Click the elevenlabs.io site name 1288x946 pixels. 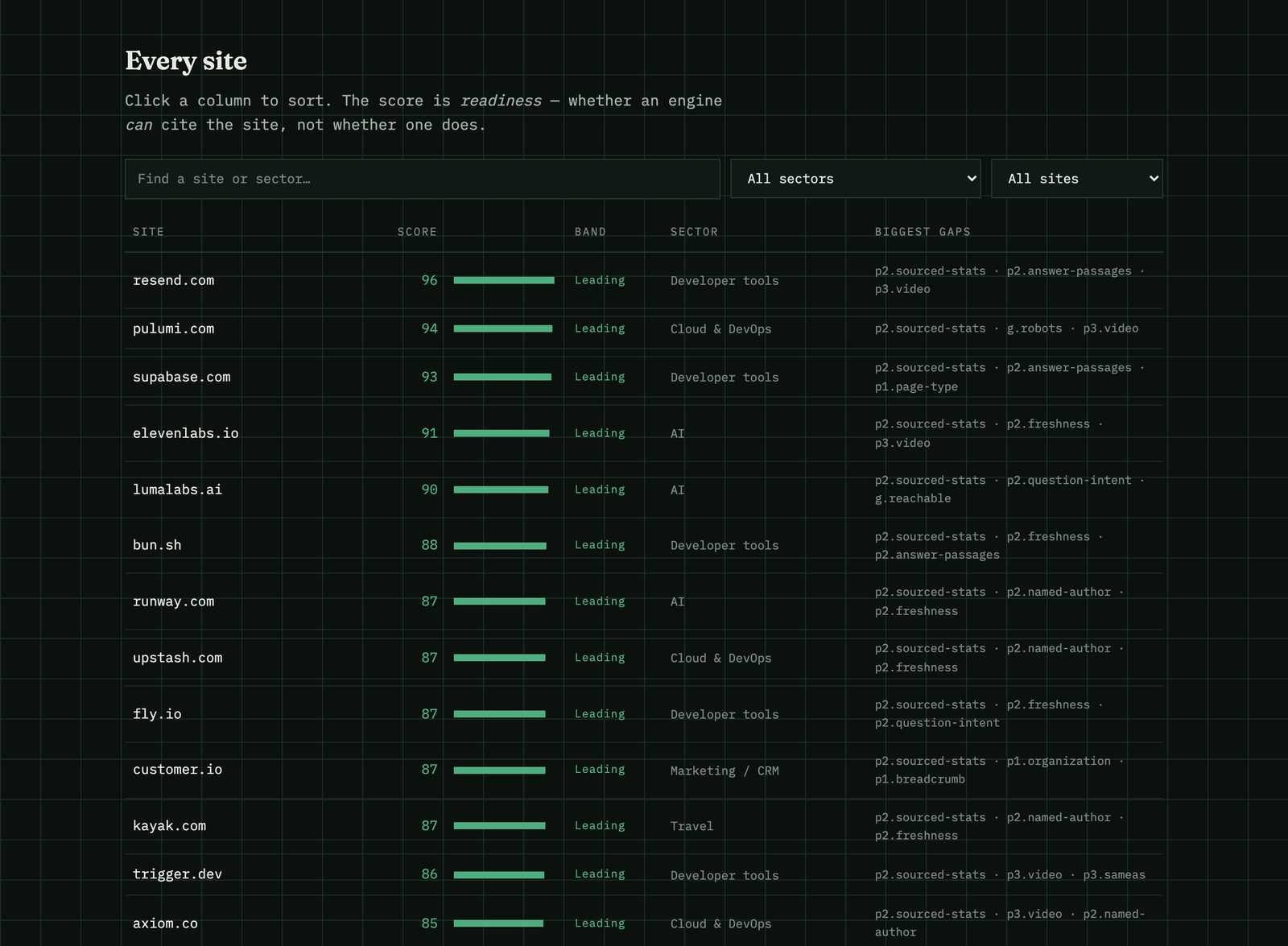point(186,433)
